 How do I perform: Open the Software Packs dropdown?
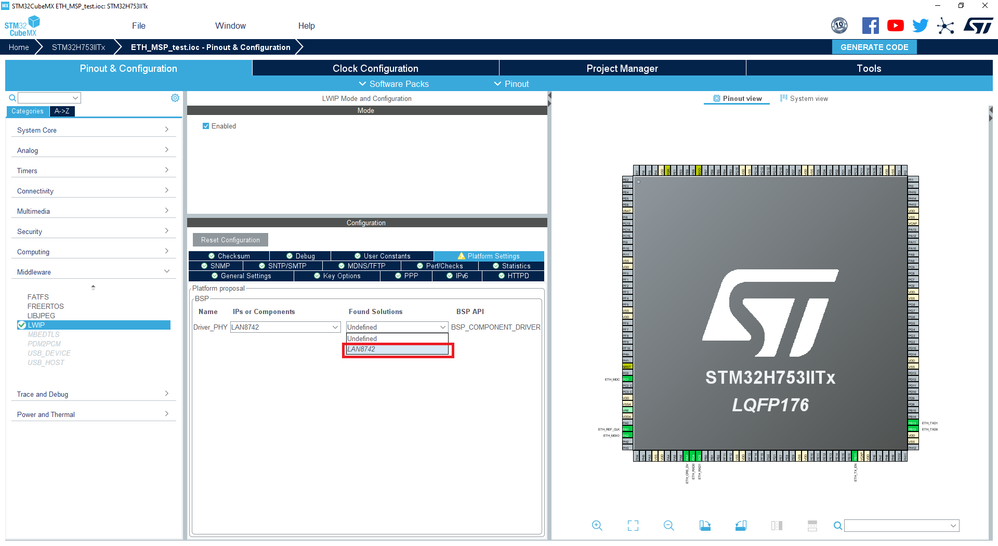coord(393,84)
